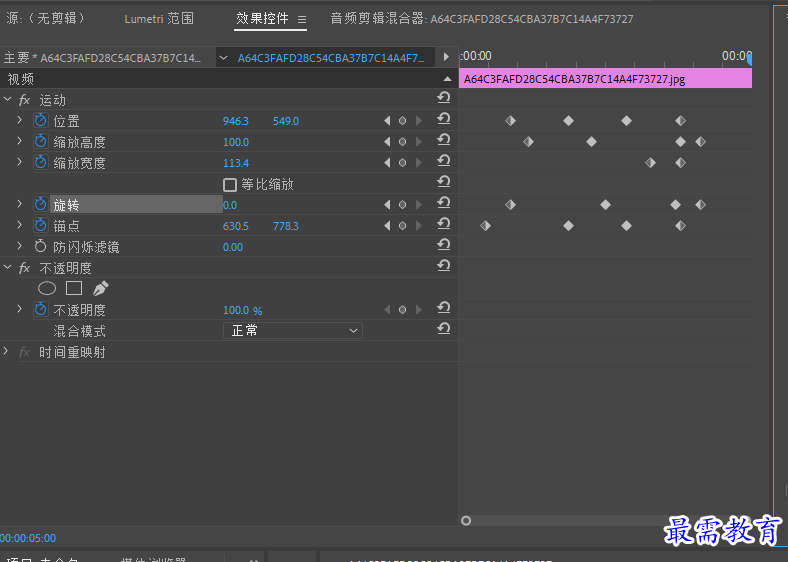Reset the 缩放高度 parameter

(x=443, y=140)
